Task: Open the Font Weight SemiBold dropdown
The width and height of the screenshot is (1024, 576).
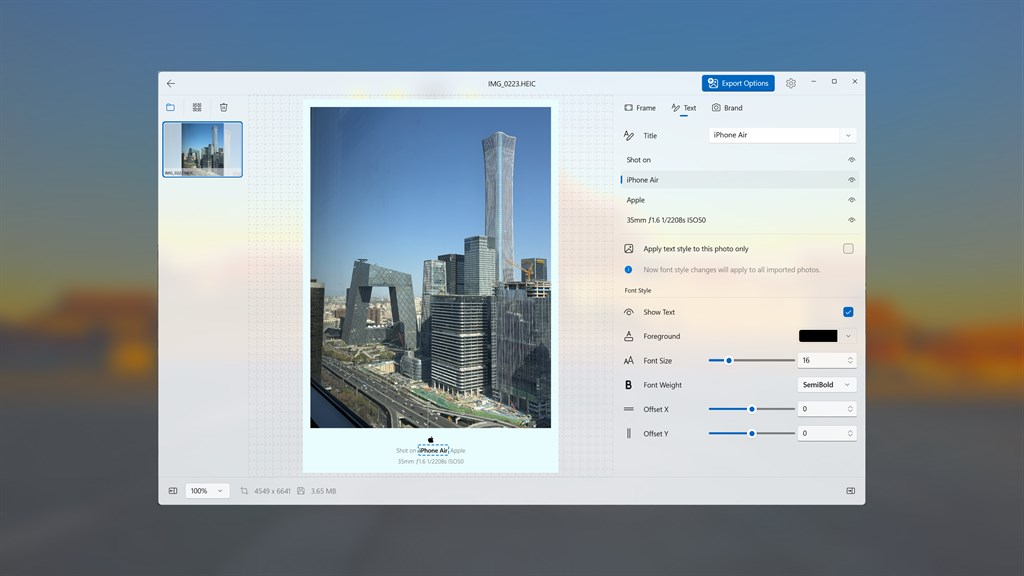Action: click(827, 385)
